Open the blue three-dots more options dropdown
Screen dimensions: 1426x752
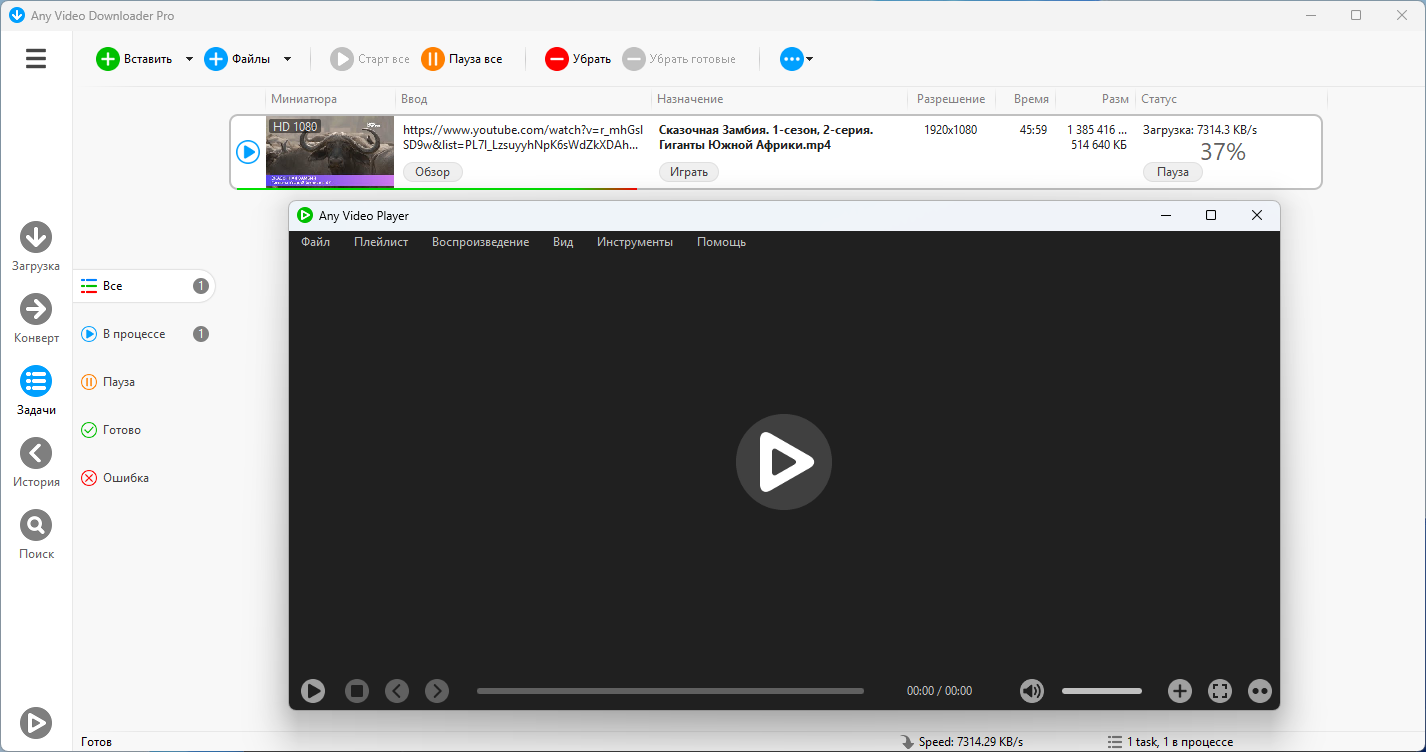(x=796, y=59)
